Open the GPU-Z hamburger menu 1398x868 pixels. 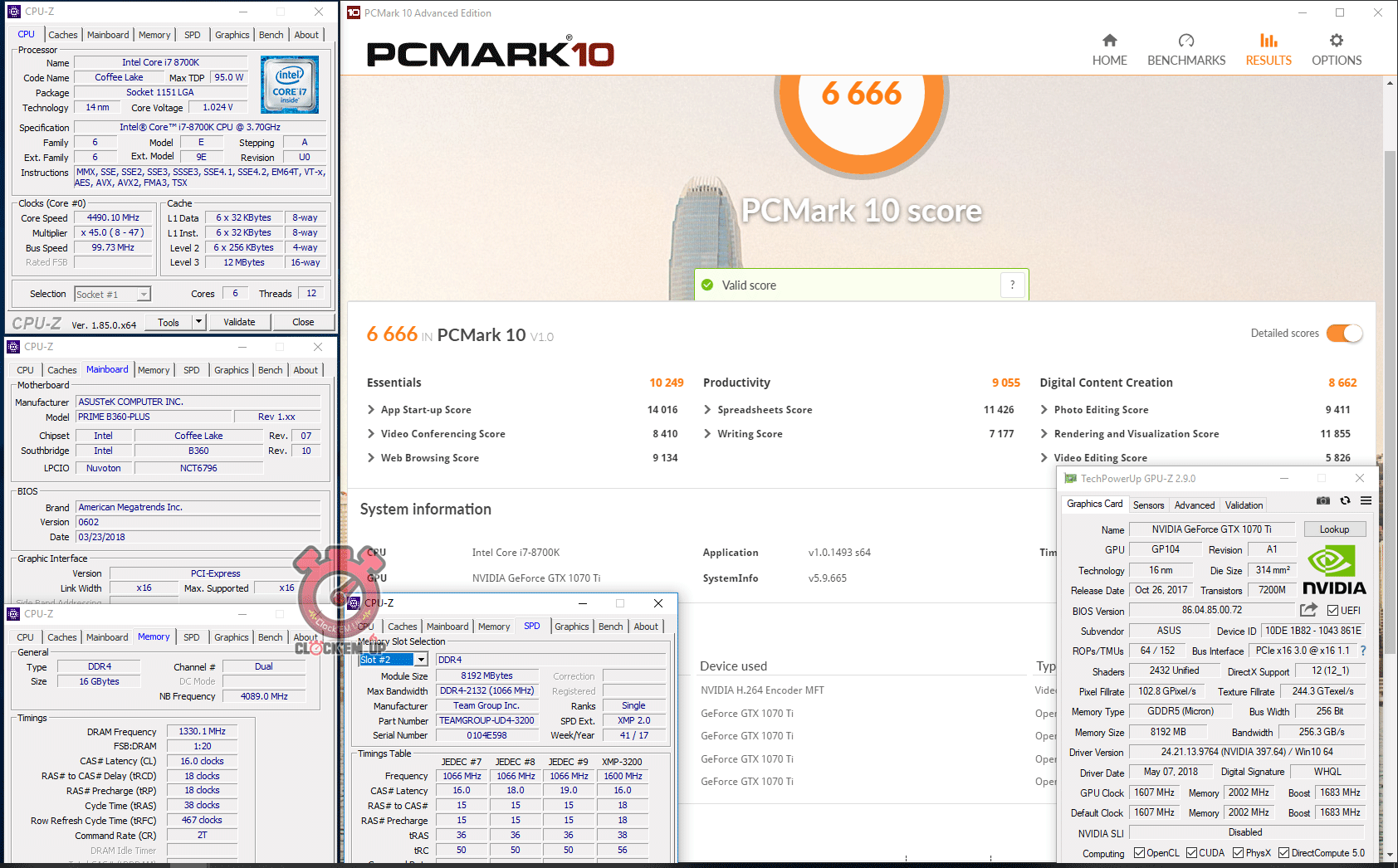1366,500
